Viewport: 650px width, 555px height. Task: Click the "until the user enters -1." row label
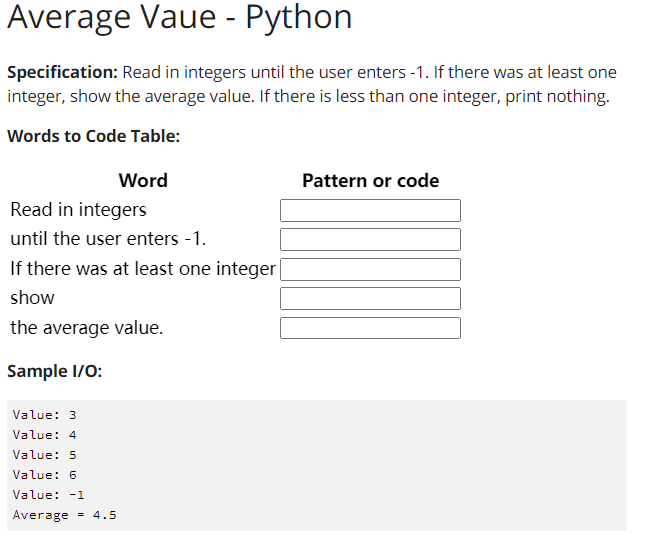[108, 239]
